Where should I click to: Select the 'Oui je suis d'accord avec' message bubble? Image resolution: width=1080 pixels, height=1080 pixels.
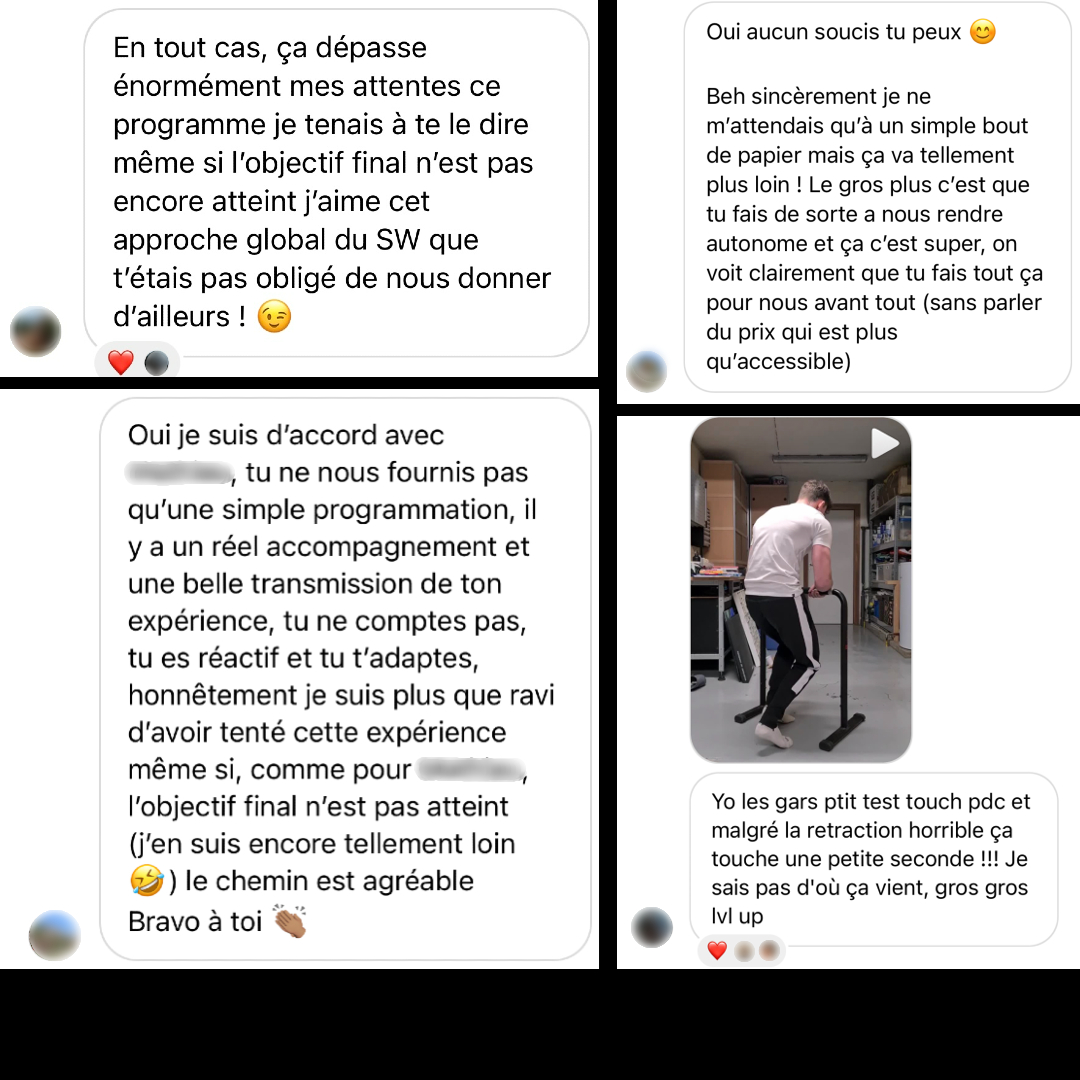click(x=346, y=679)
